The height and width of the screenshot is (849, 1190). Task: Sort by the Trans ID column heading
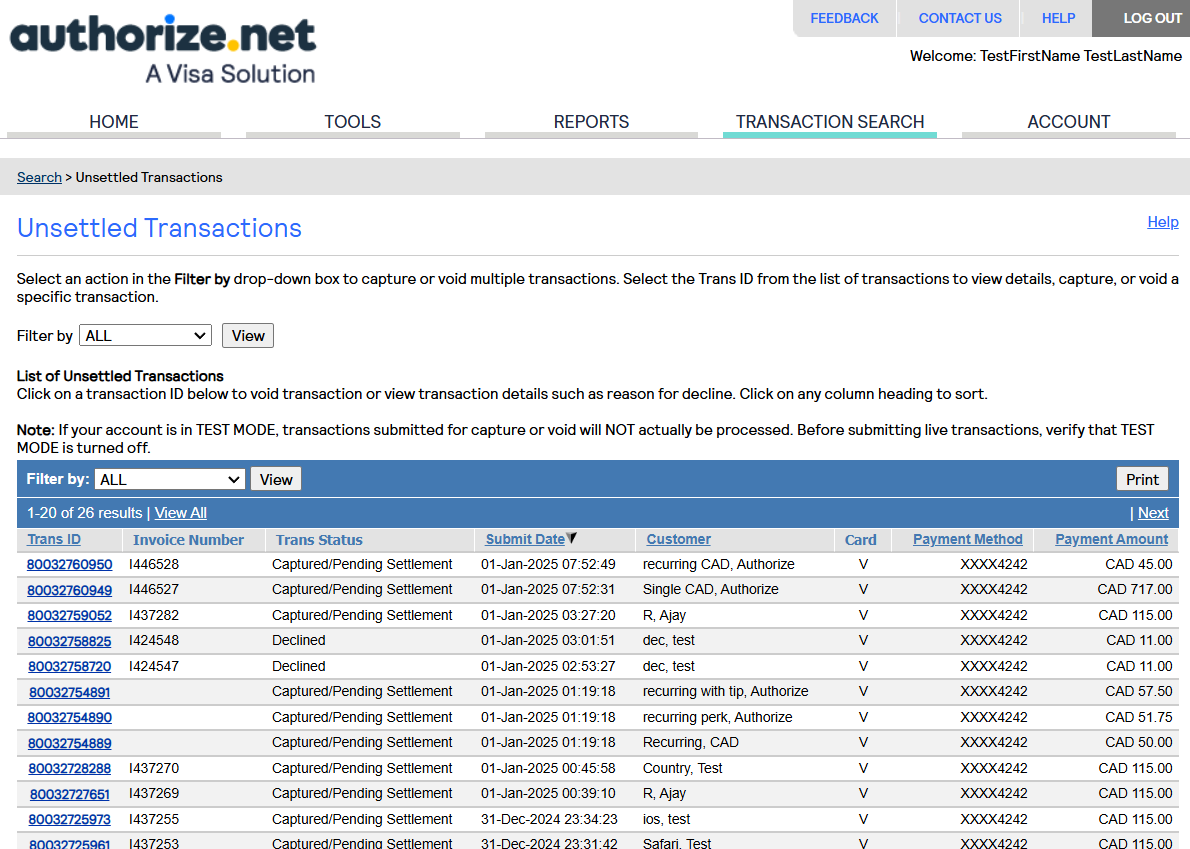(x=54, y=539)
